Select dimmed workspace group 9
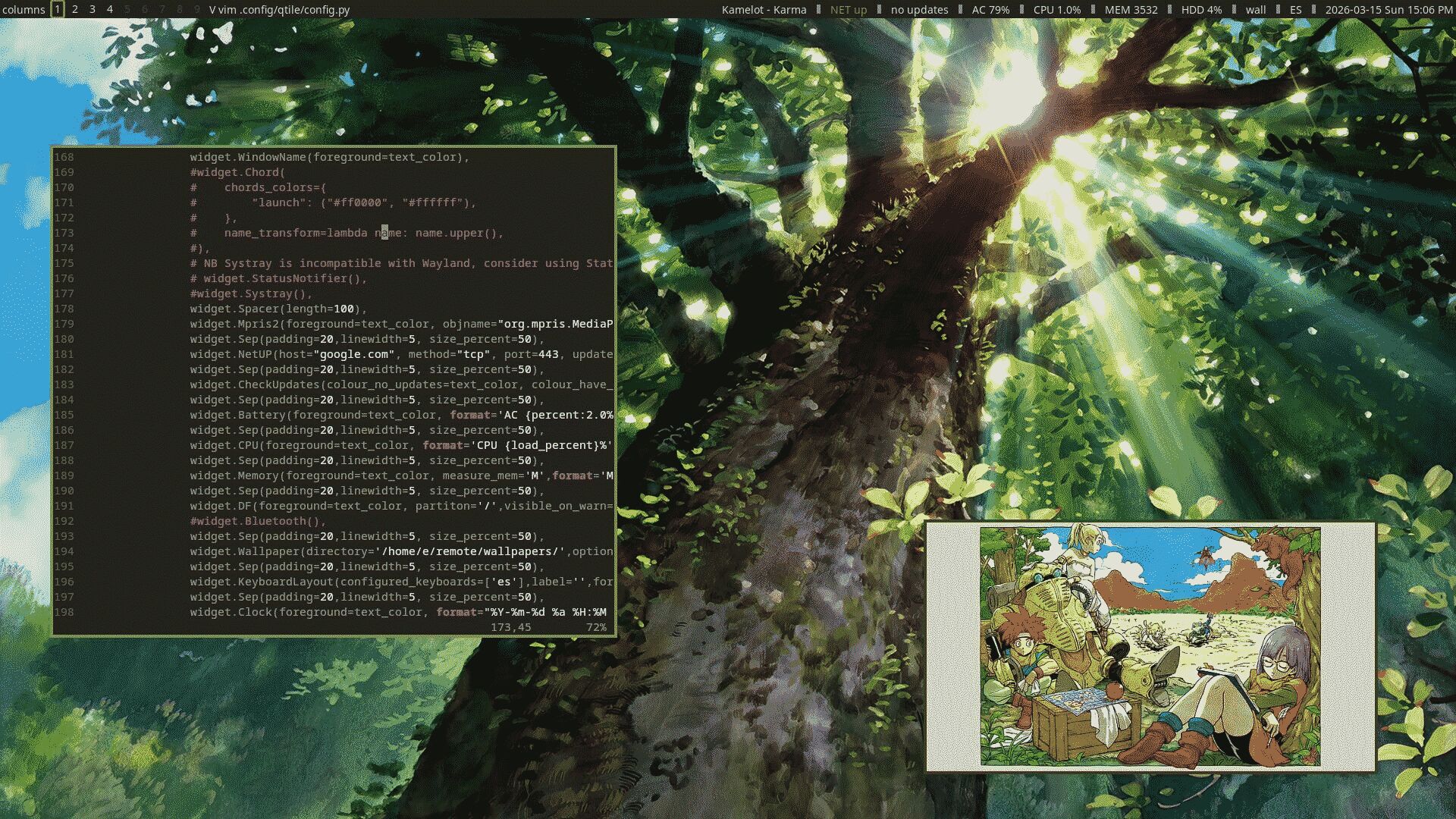 (197, 10)
